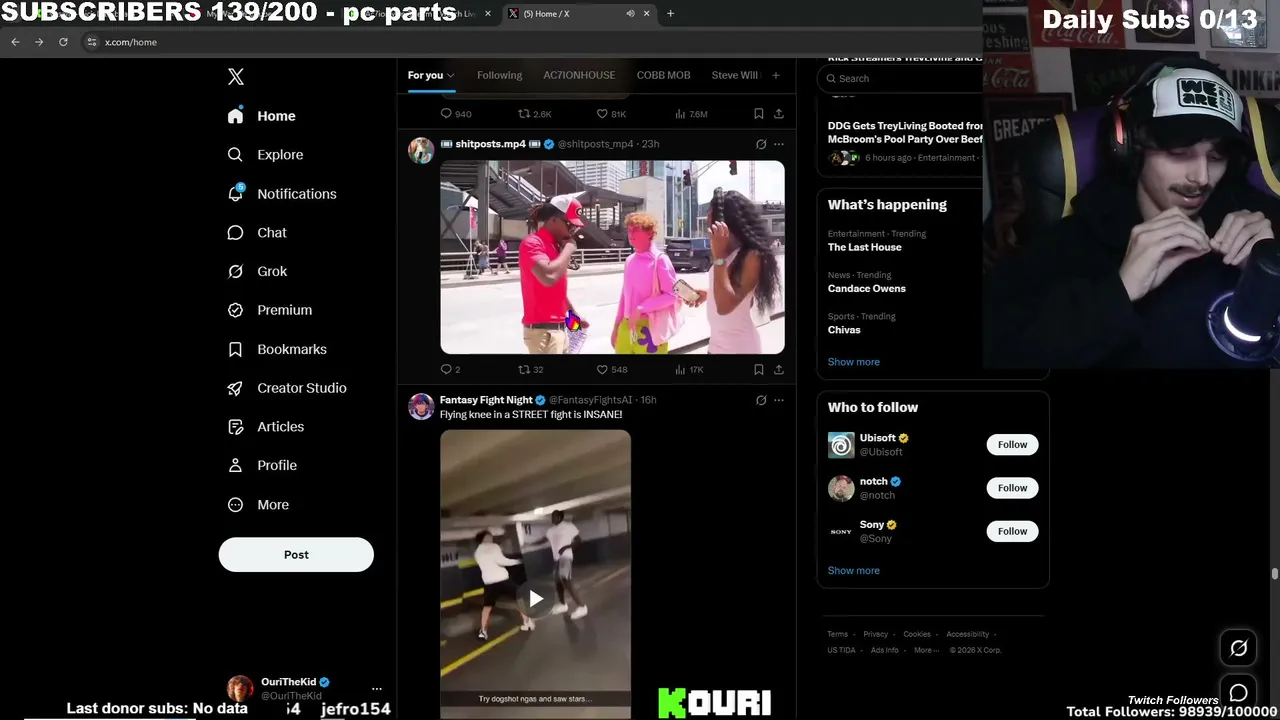Open the Terms link in the footer

(x=837, y=634)
